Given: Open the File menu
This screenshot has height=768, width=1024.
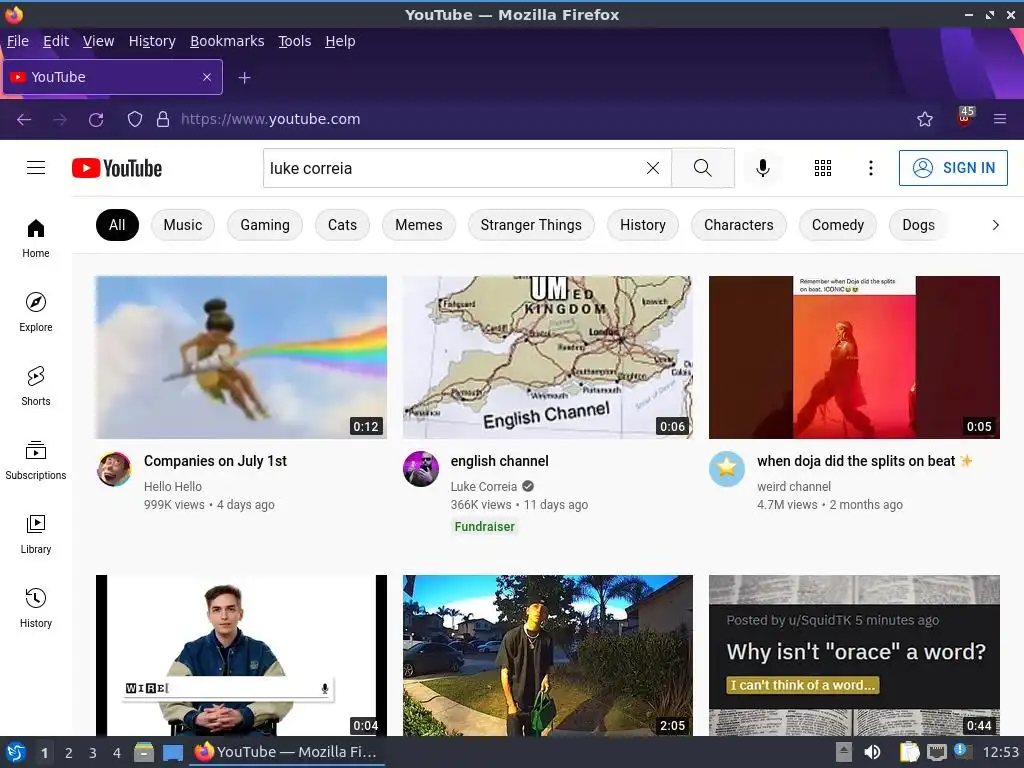Looking at the screenshot, I should 18,41.
